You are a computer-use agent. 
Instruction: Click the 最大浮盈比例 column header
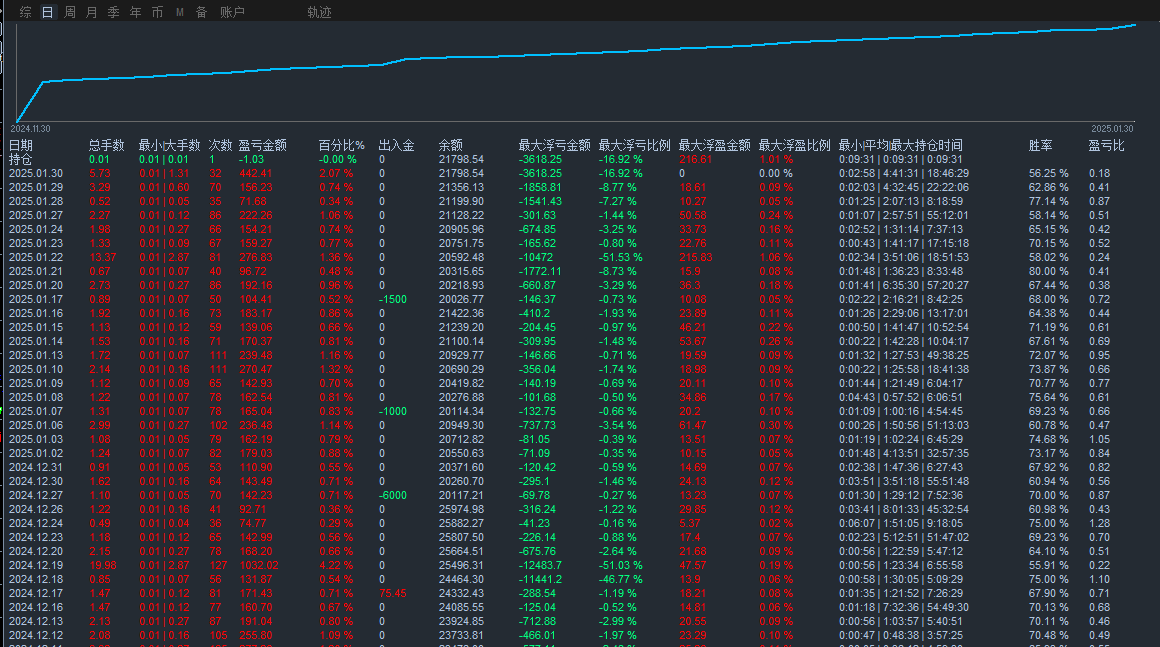tap(795, 145)
